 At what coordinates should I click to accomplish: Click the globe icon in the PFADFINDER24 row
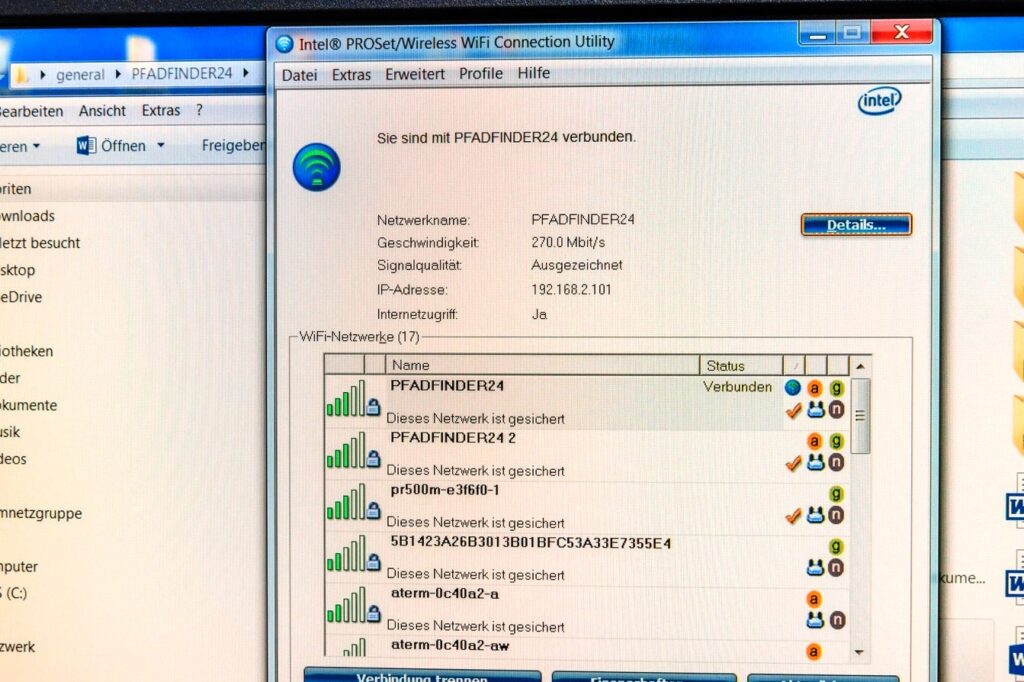[793, 388]
